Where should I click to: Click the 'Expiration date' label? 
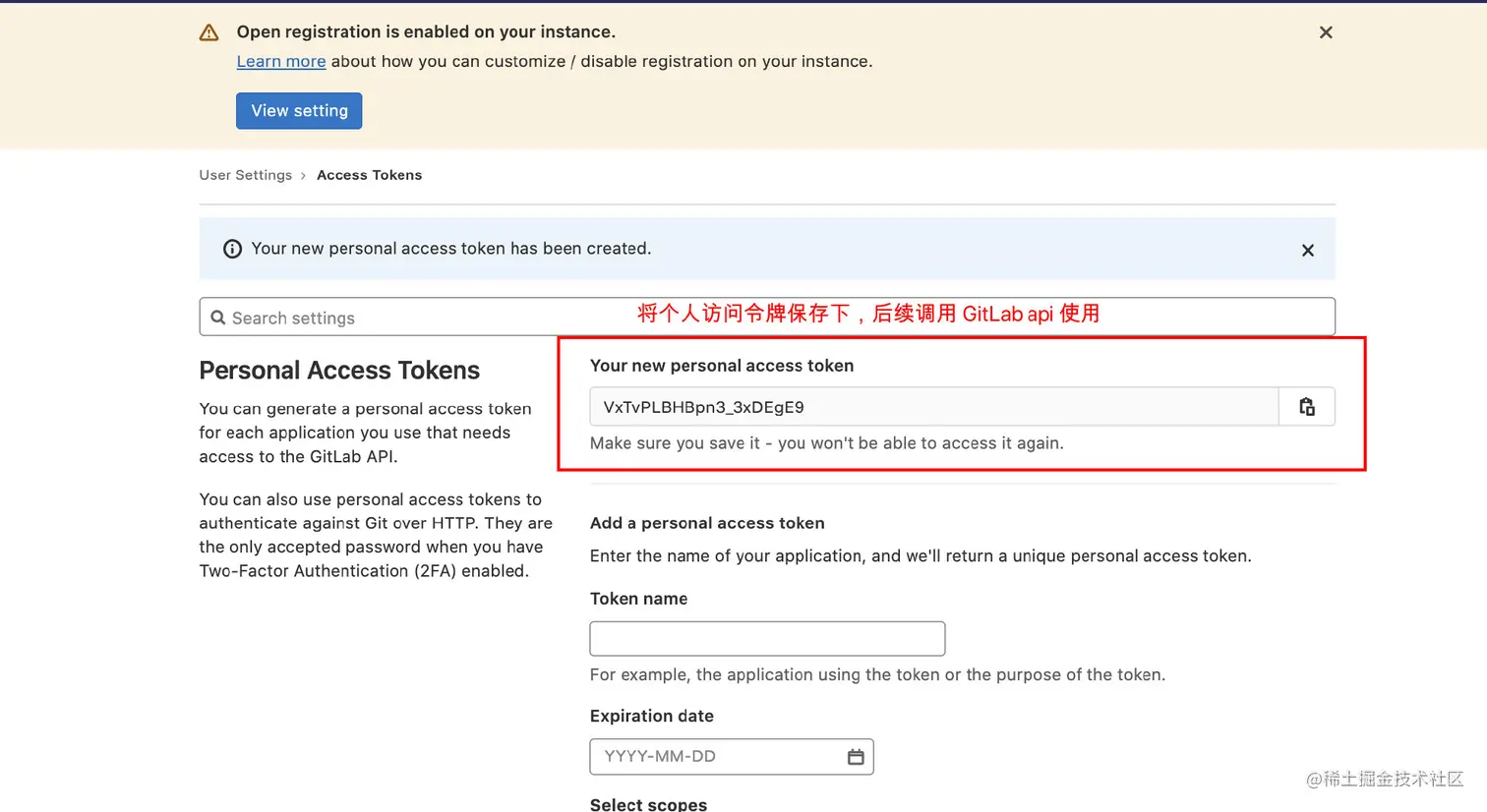(x=652, y=716)
